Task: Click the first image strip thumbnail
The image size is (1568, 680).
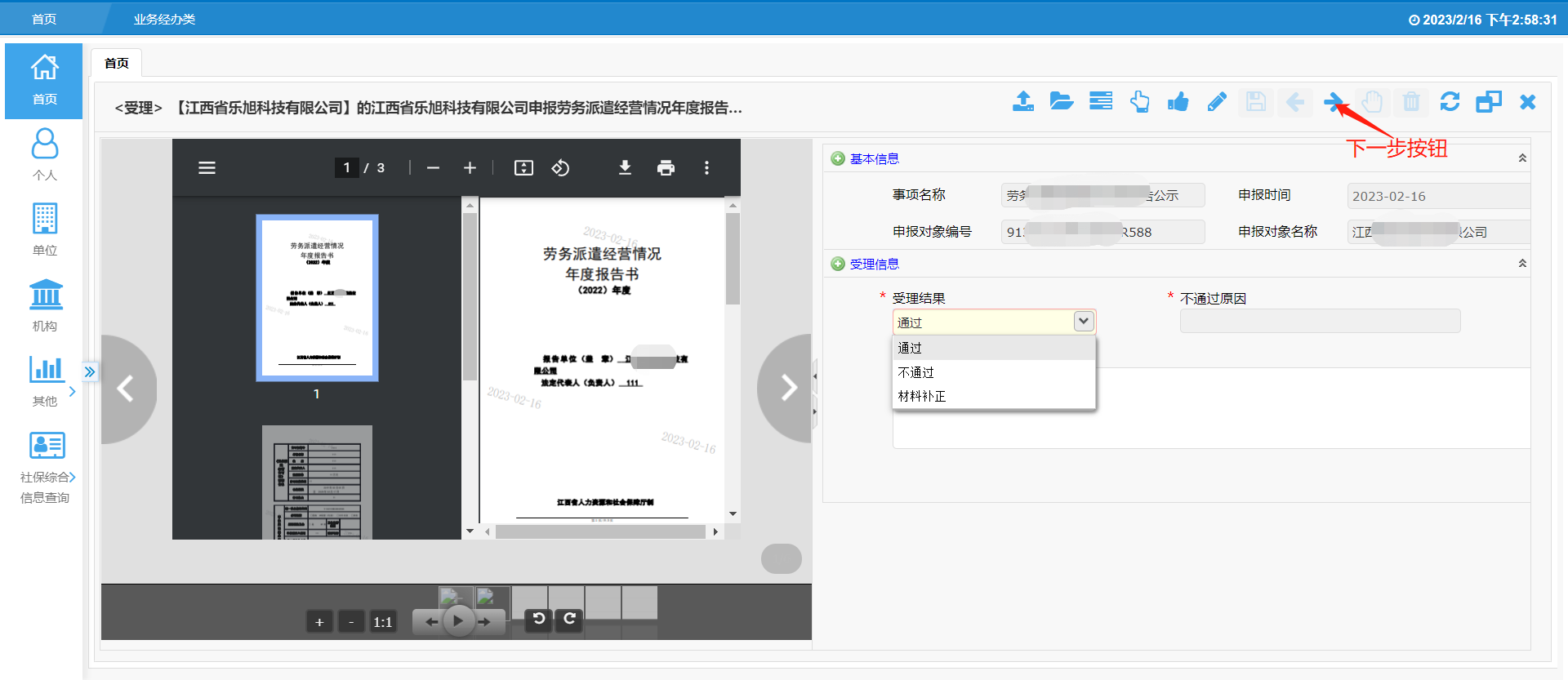Action: click(x=456, y=600)
